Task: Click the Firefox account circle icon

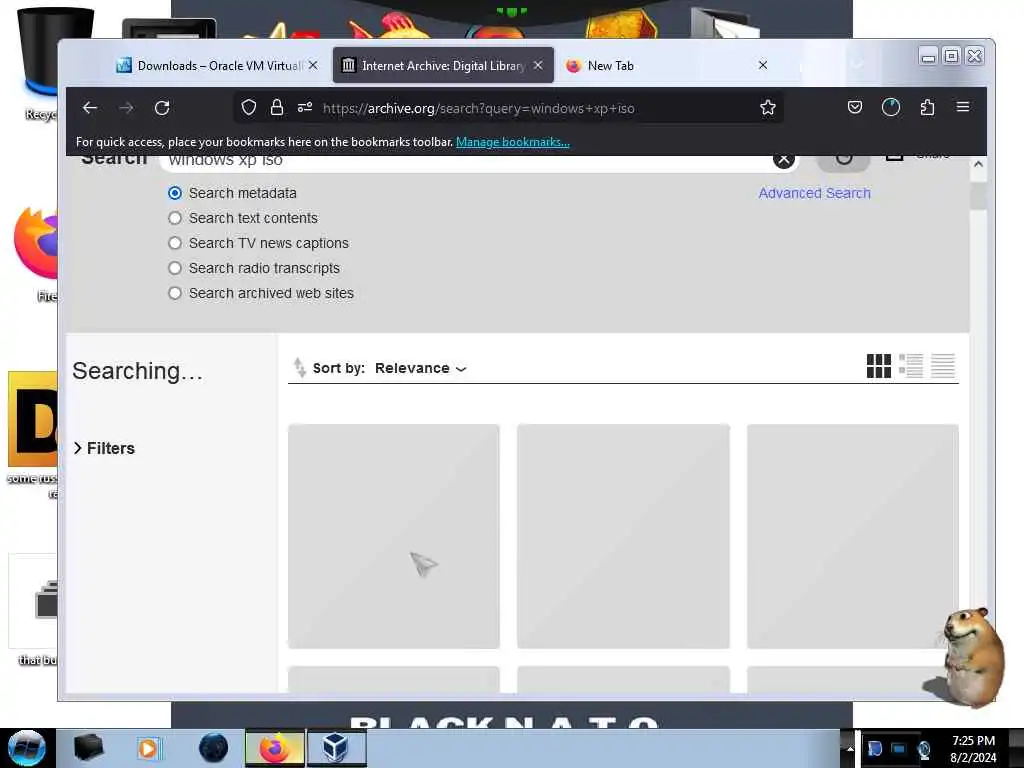Action: click(x=891, y=107)
